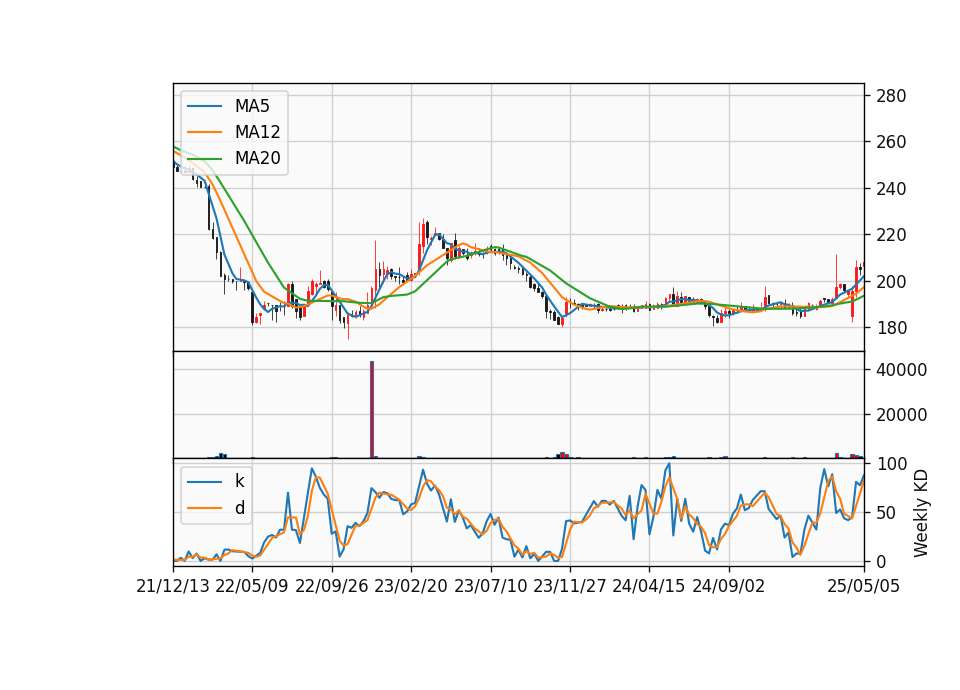Click the MA20 legend entry
Image resolution: width=960 pixels, height=690 pixels.
[234, 158]
